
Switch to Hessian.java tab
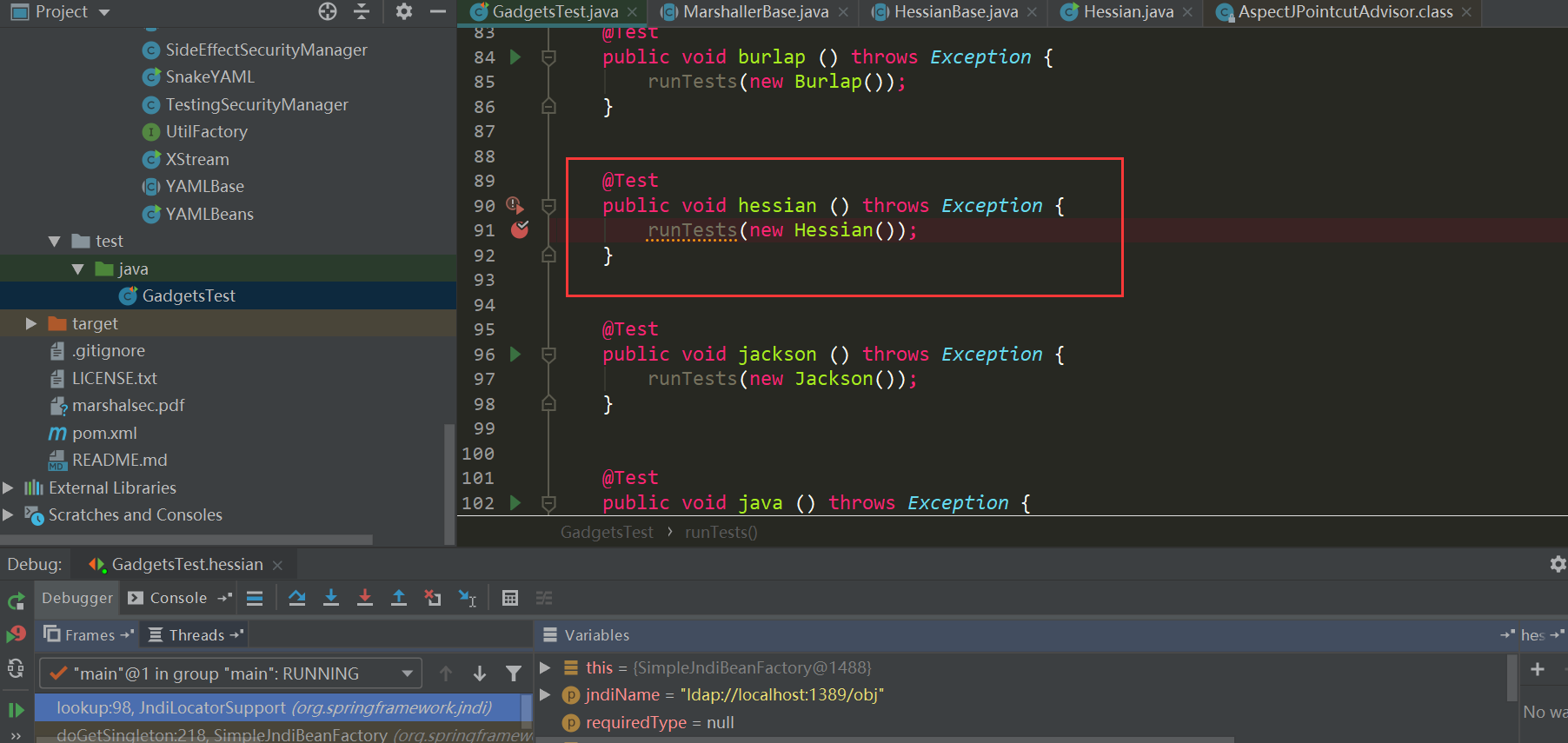pos(1128,11)
